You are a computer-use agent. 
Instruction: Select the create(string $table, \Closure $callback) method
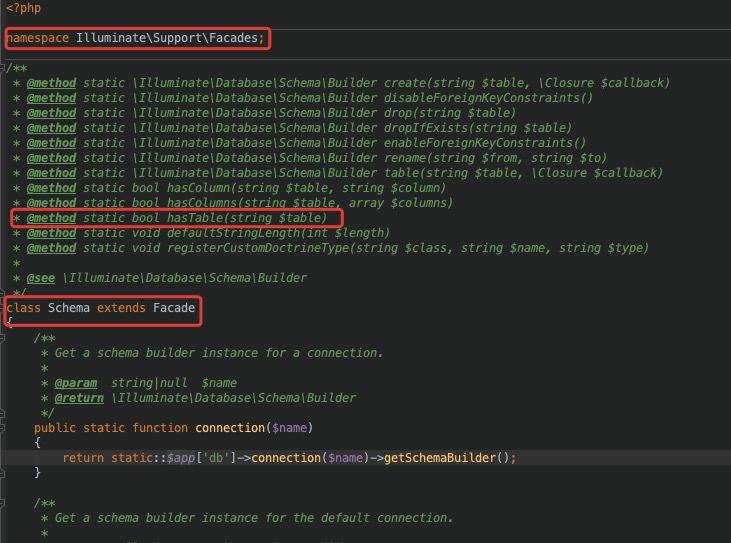[527, 83]
